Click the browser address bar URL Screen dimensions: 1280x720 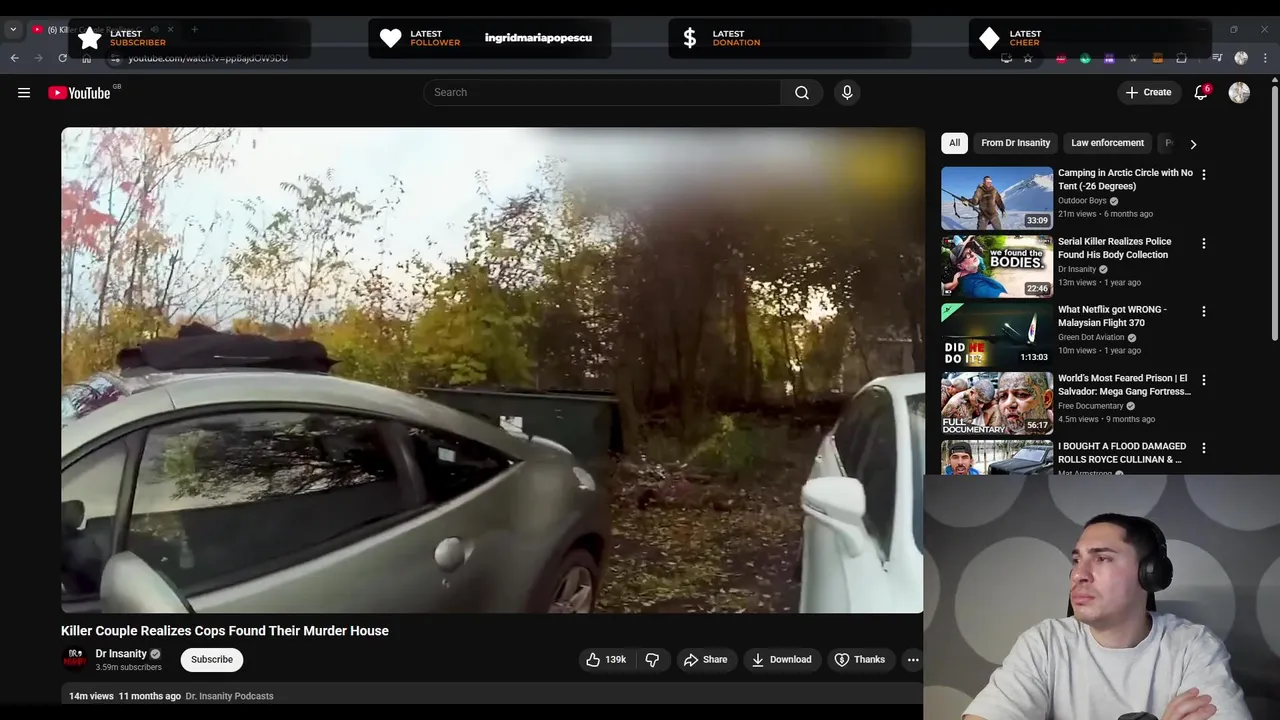pos(208,58)
